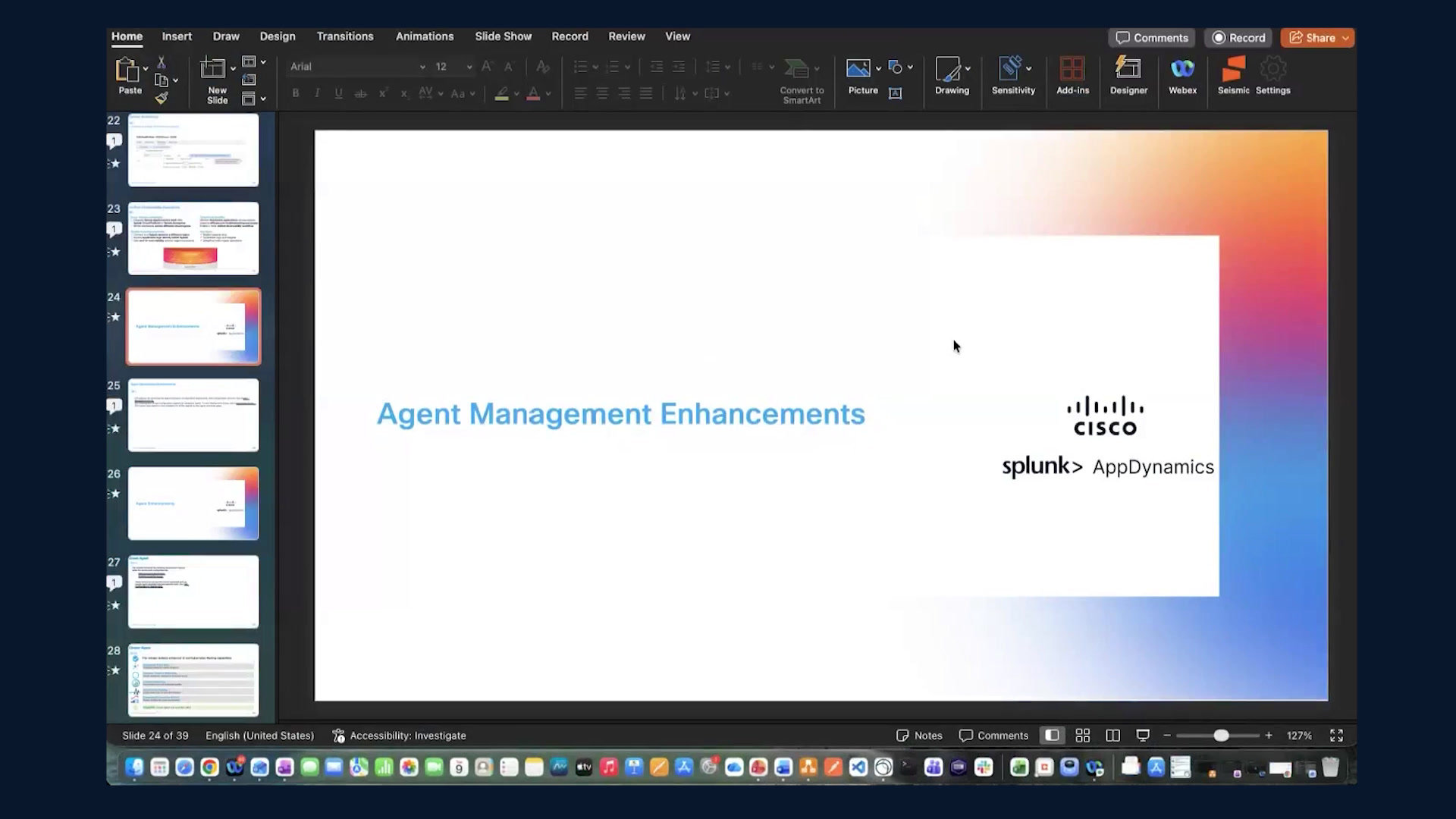Expand the Paste options arrow
The image size is (1456, 819).
click(x=146, y=69)
